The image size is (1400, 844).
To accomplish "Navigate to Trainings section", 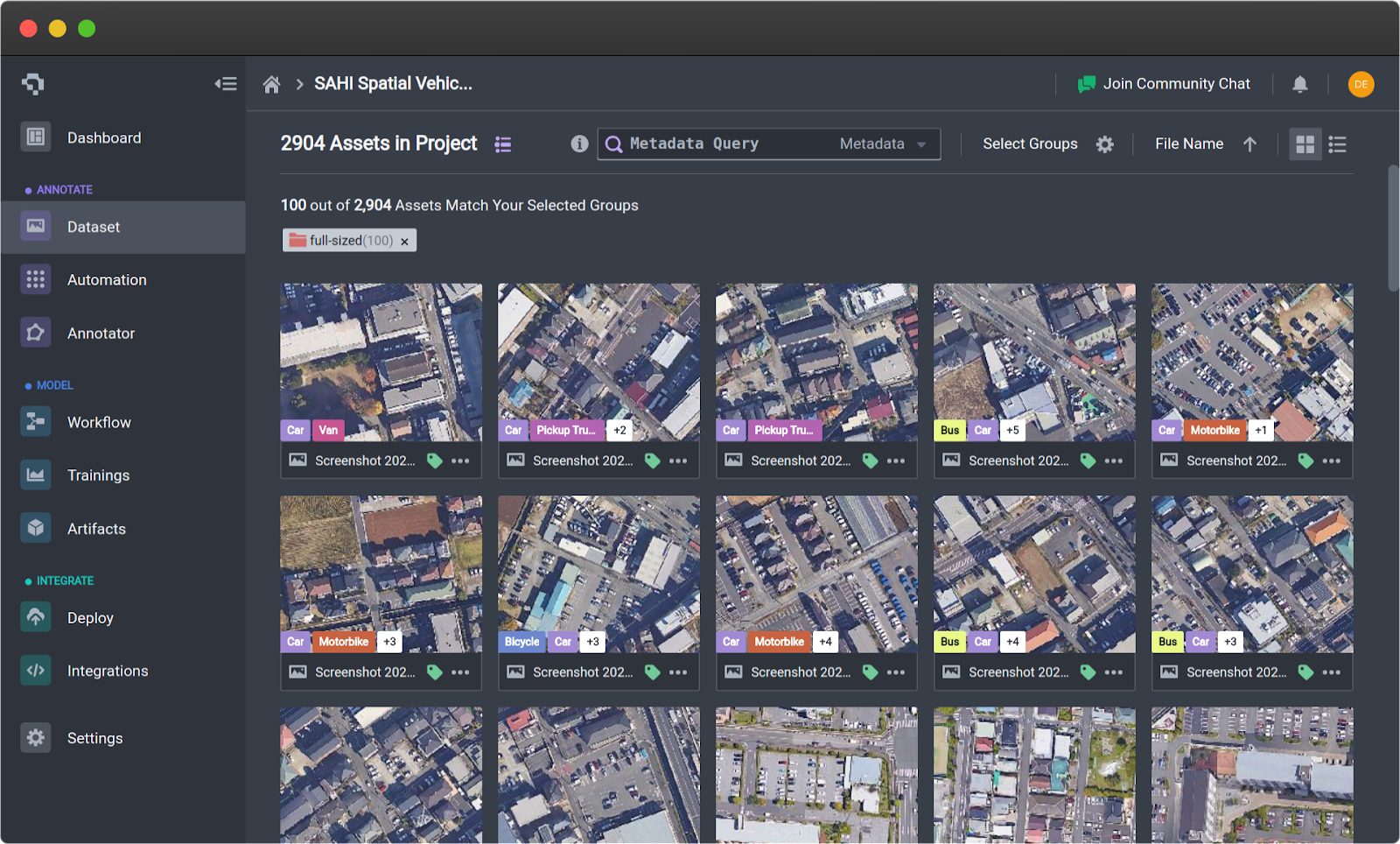I will click(x=98, y=475).
